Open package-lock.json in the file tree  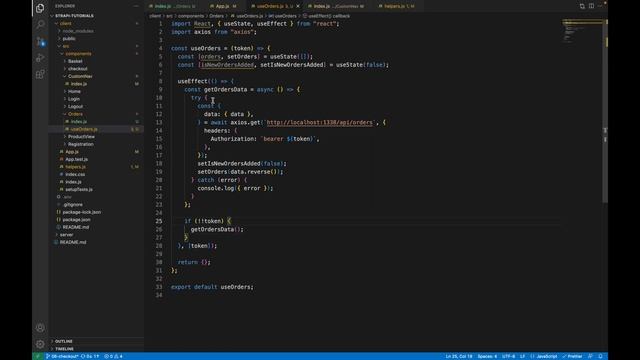tap(82, 212)
